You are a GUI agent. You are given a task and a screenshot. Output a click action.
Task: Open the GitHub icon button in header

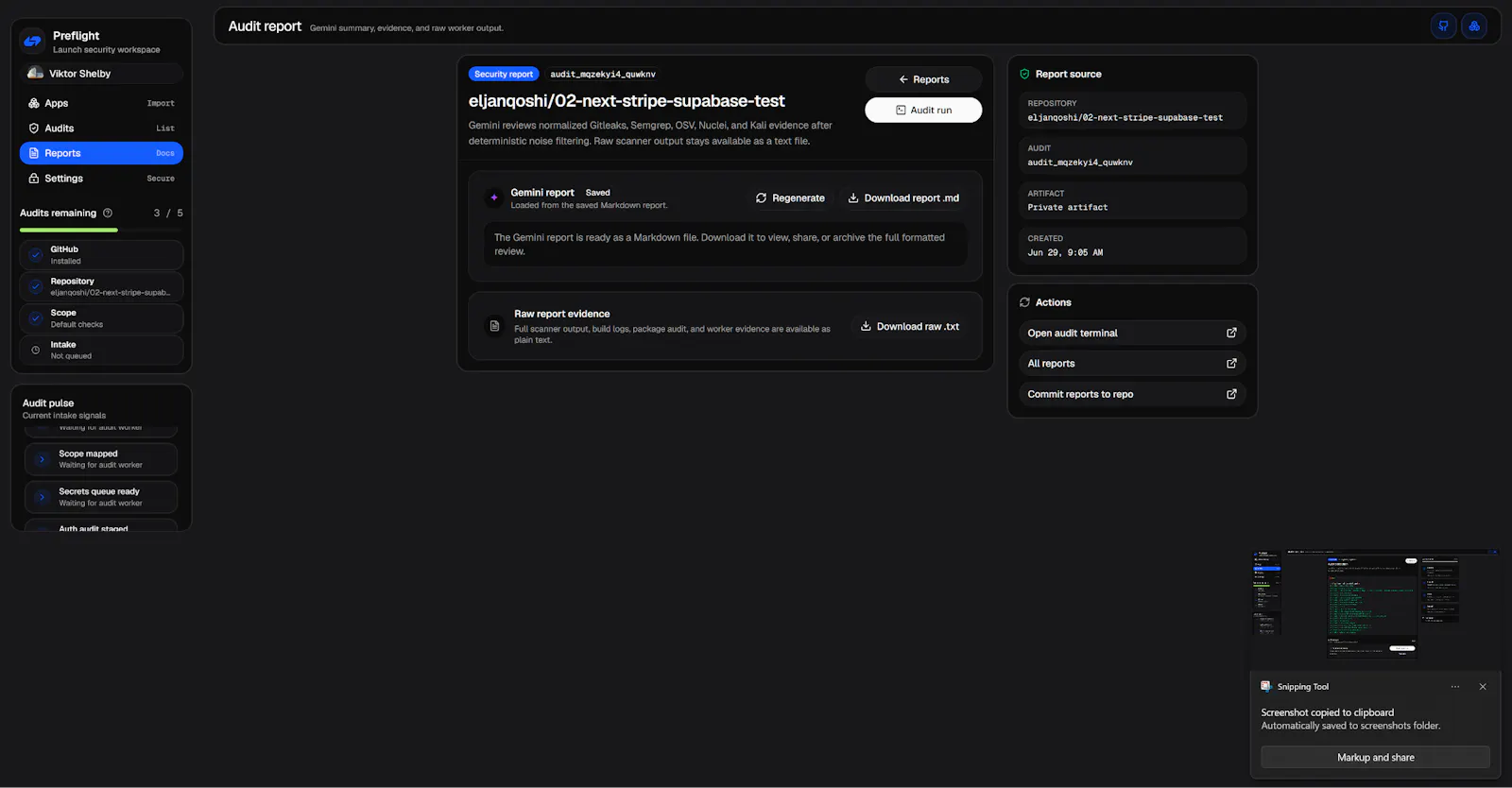pos(1443,26)
